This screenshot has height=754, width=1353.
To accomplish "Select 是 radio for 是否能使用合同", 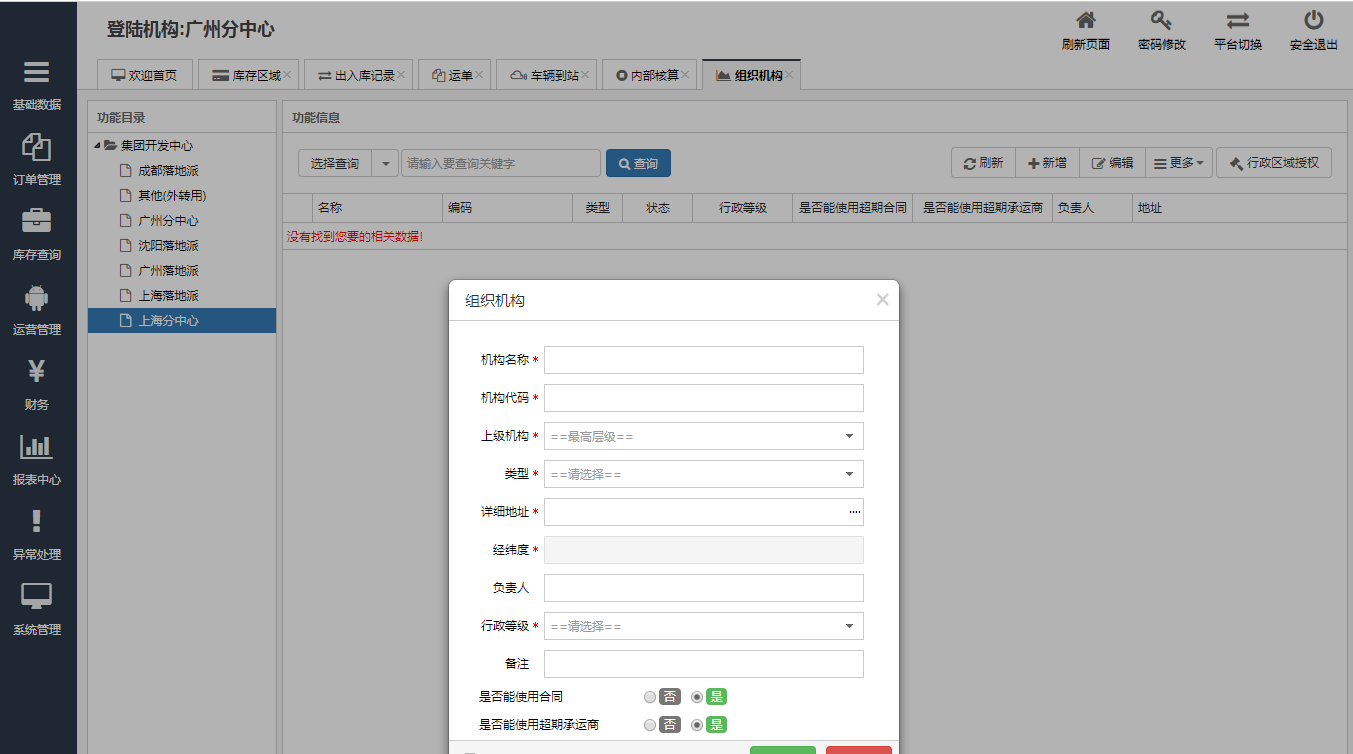I will (697, 697).
